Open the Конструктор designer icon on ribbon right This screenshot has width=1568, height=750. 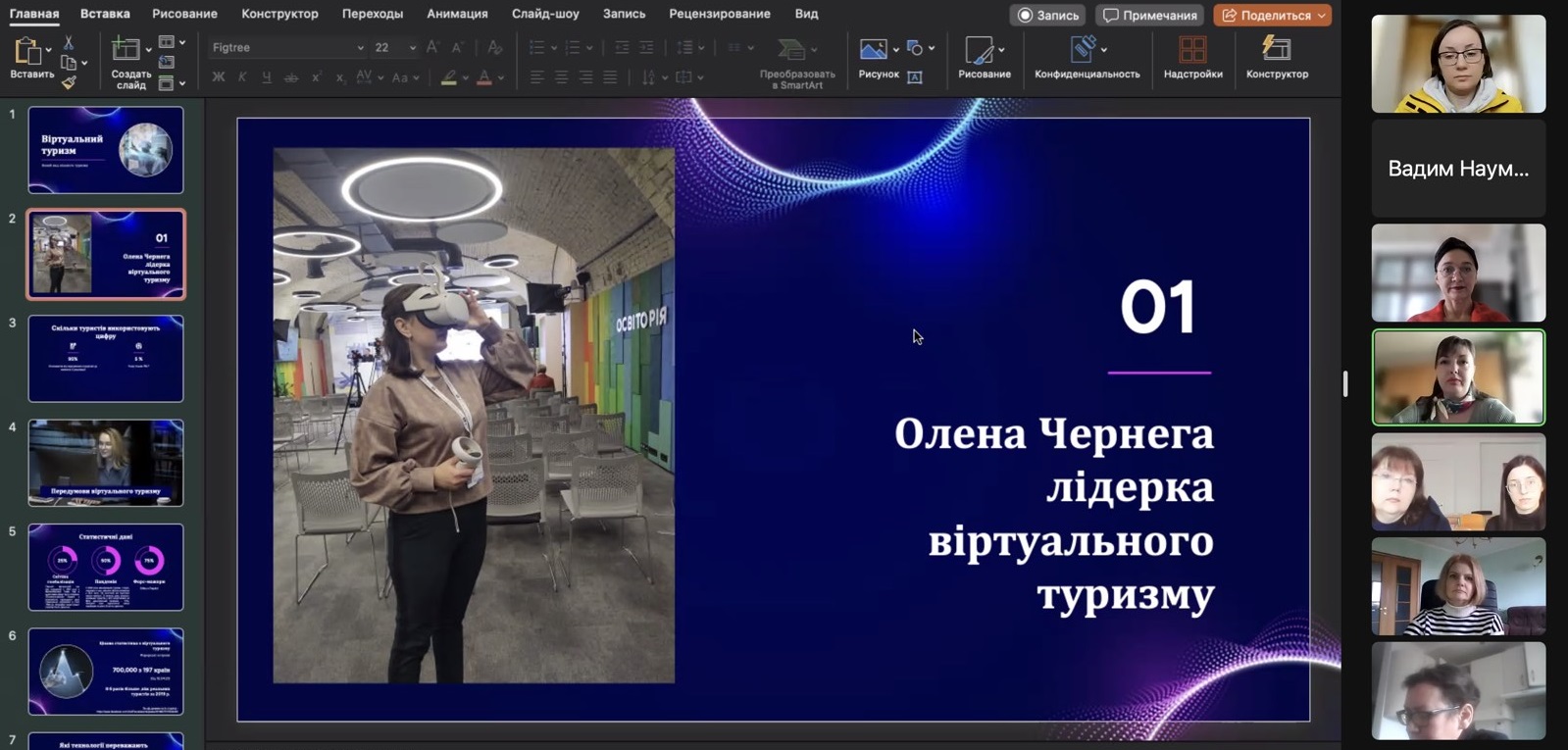(x=1277, y=49)
